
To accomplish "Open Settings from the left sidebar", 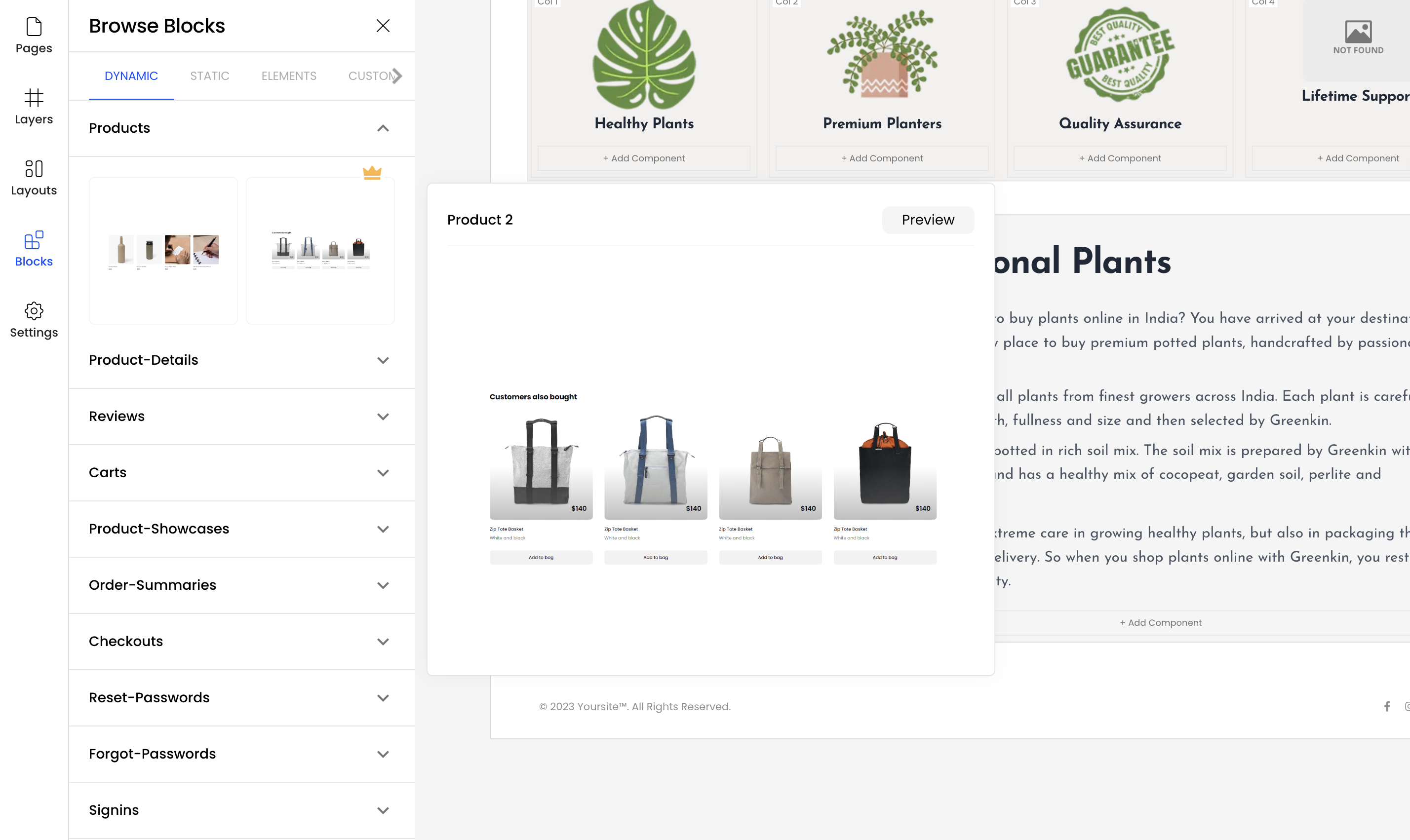I will pos(34,319).
